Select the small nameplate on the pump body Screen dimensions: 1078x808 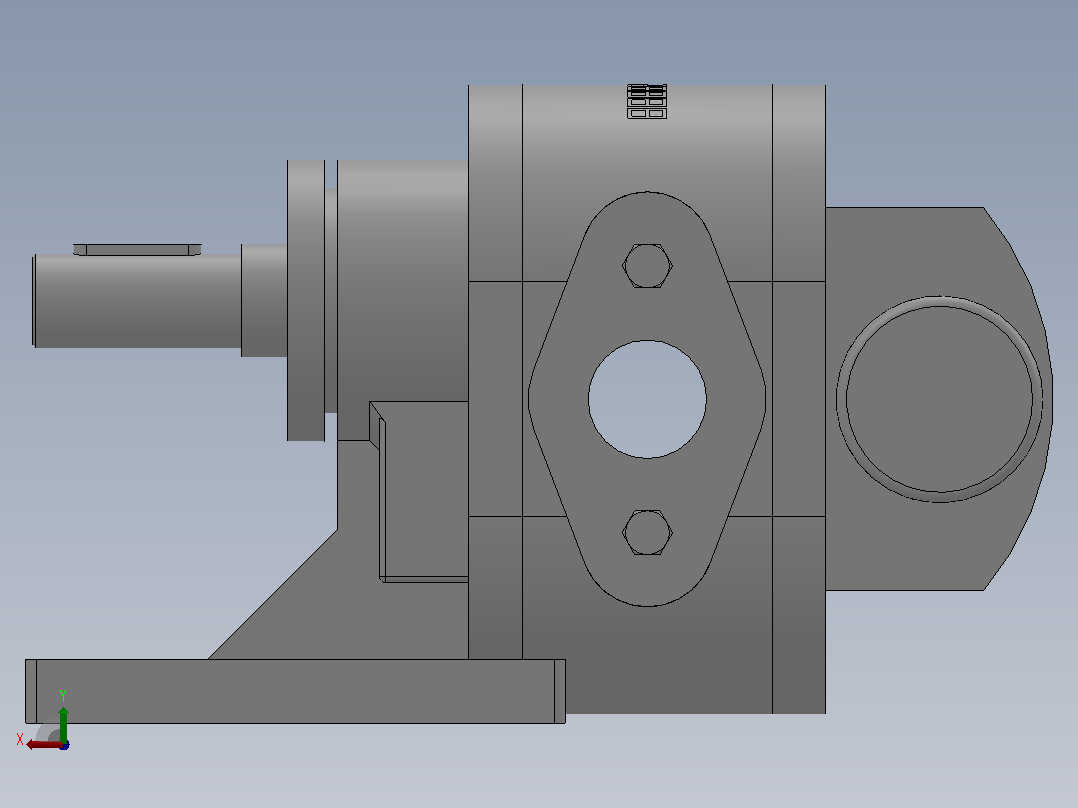pos(647,101)
